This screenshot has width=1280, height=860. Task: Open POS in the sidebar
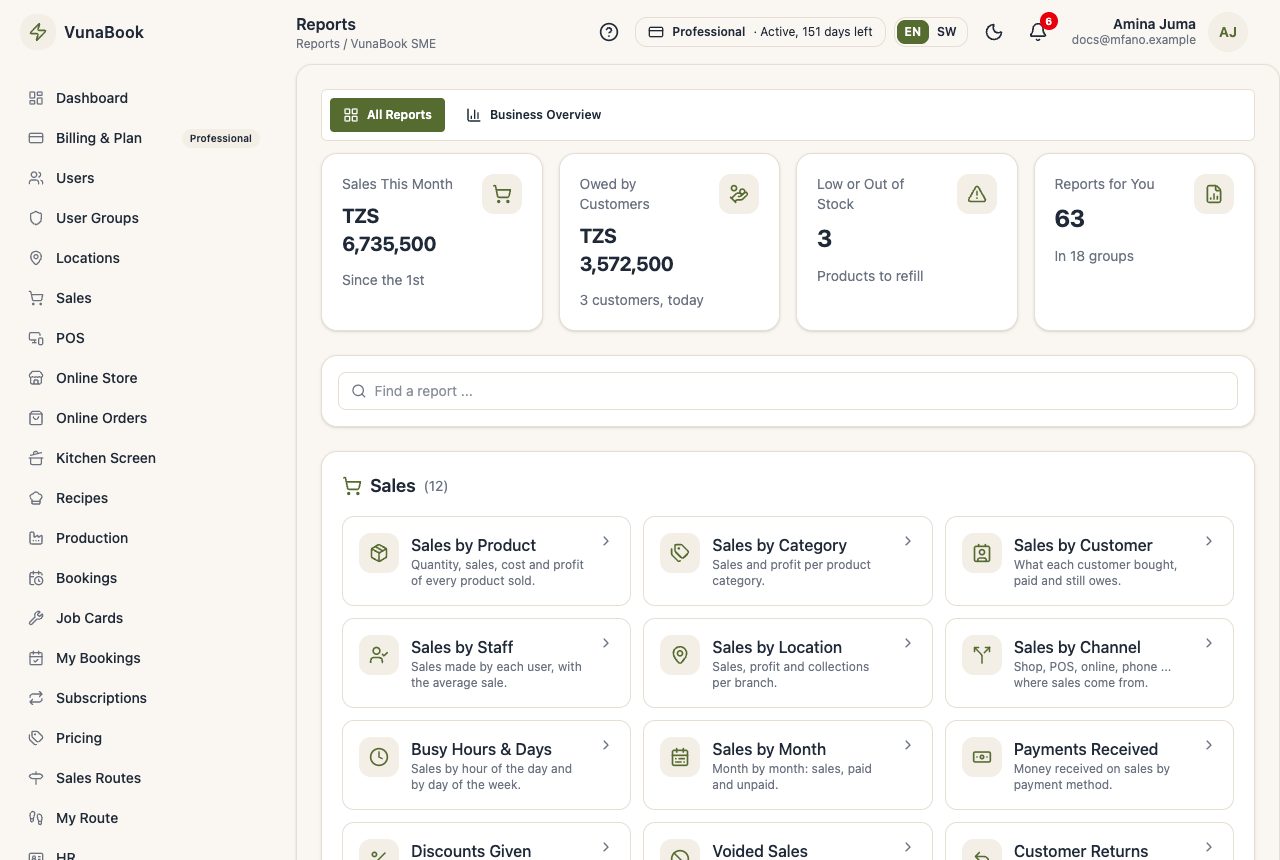(x=142, y=338)
